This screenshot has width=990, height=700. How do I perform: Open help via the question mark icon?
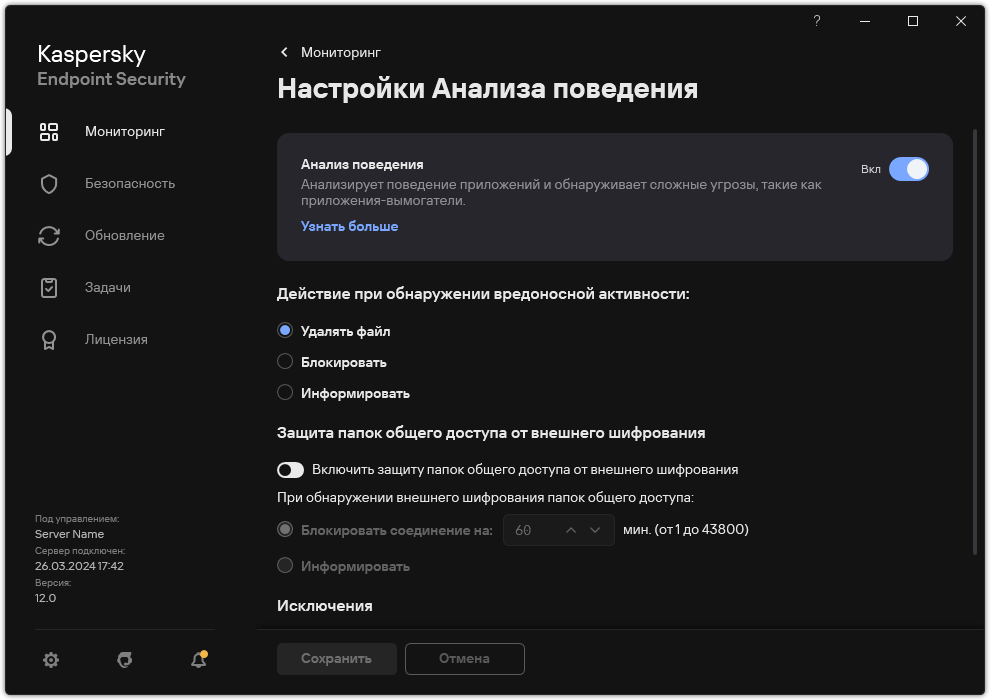(x=816, y=21)
